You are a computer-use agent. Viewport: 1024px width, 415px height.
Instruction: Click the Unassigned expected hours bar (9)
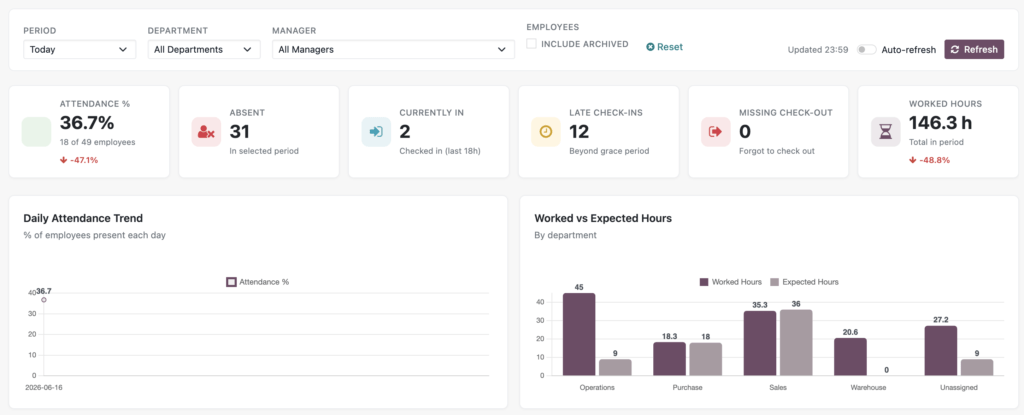pyautogui.click(x=977, y=367)
